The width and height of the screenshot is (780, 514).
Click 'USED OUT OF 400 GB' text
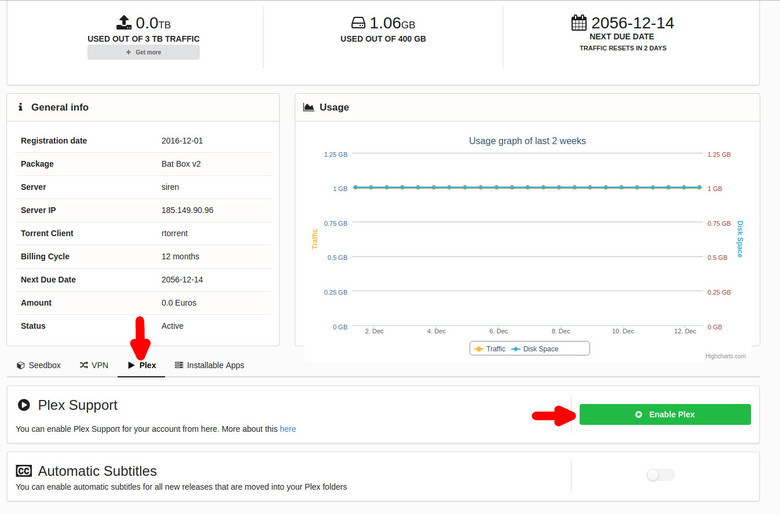(x=383, y=39)
